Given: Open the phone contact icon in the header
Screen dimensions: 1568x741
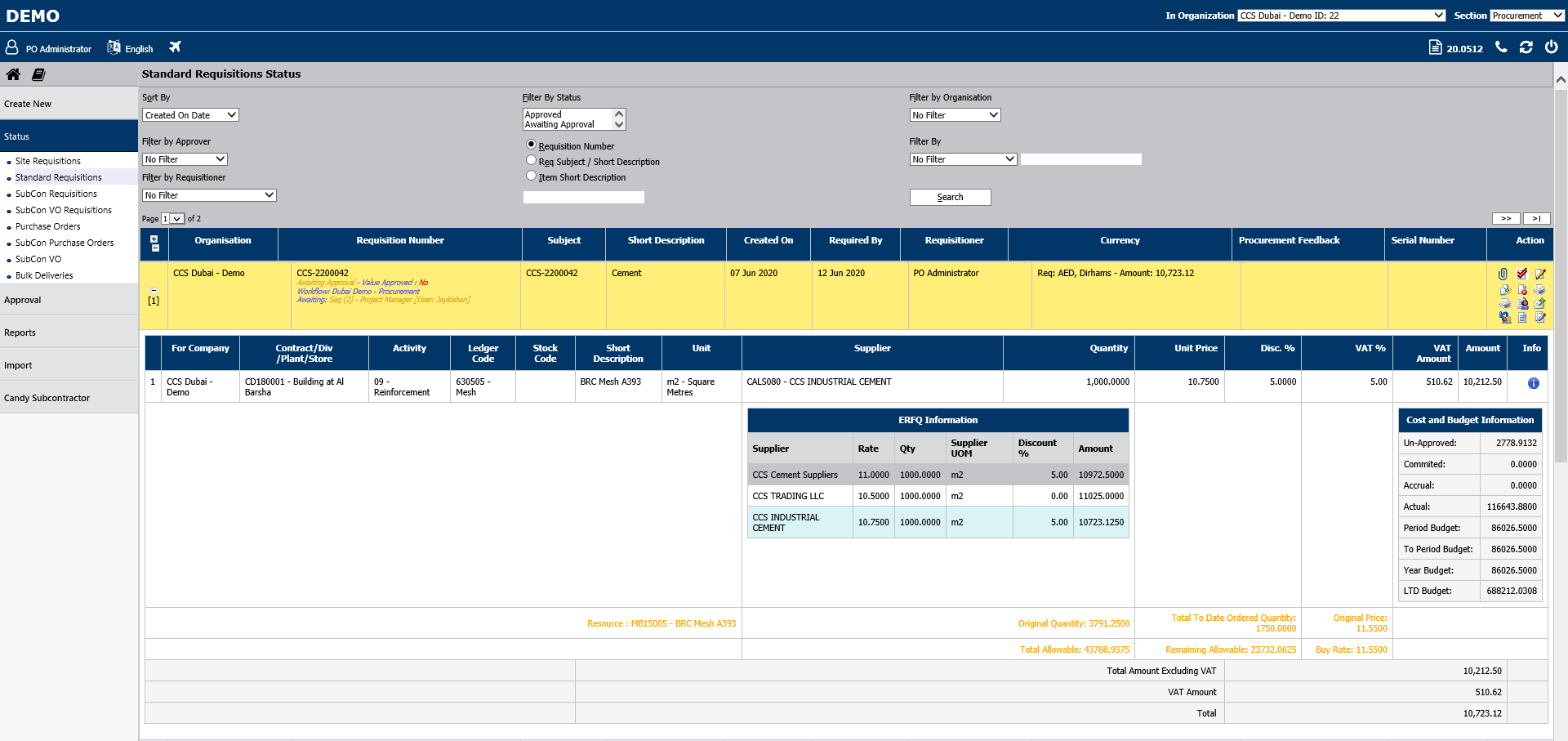Looking at the screenshot, I should pos(1500,47).
